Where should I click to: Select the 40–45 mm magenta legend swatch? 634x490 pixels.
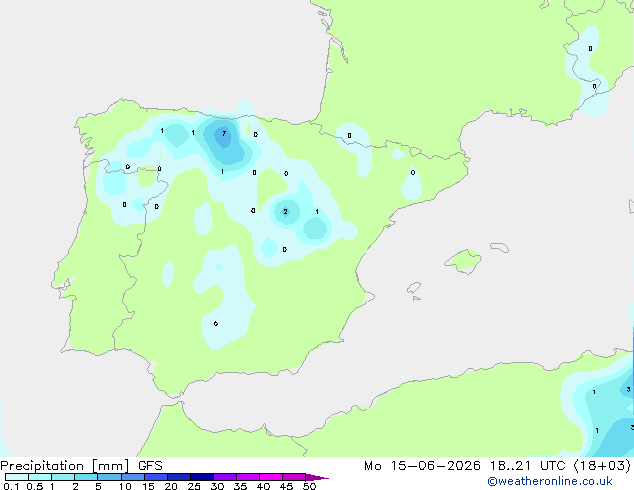pyautogui.click(x=271, y=477)
